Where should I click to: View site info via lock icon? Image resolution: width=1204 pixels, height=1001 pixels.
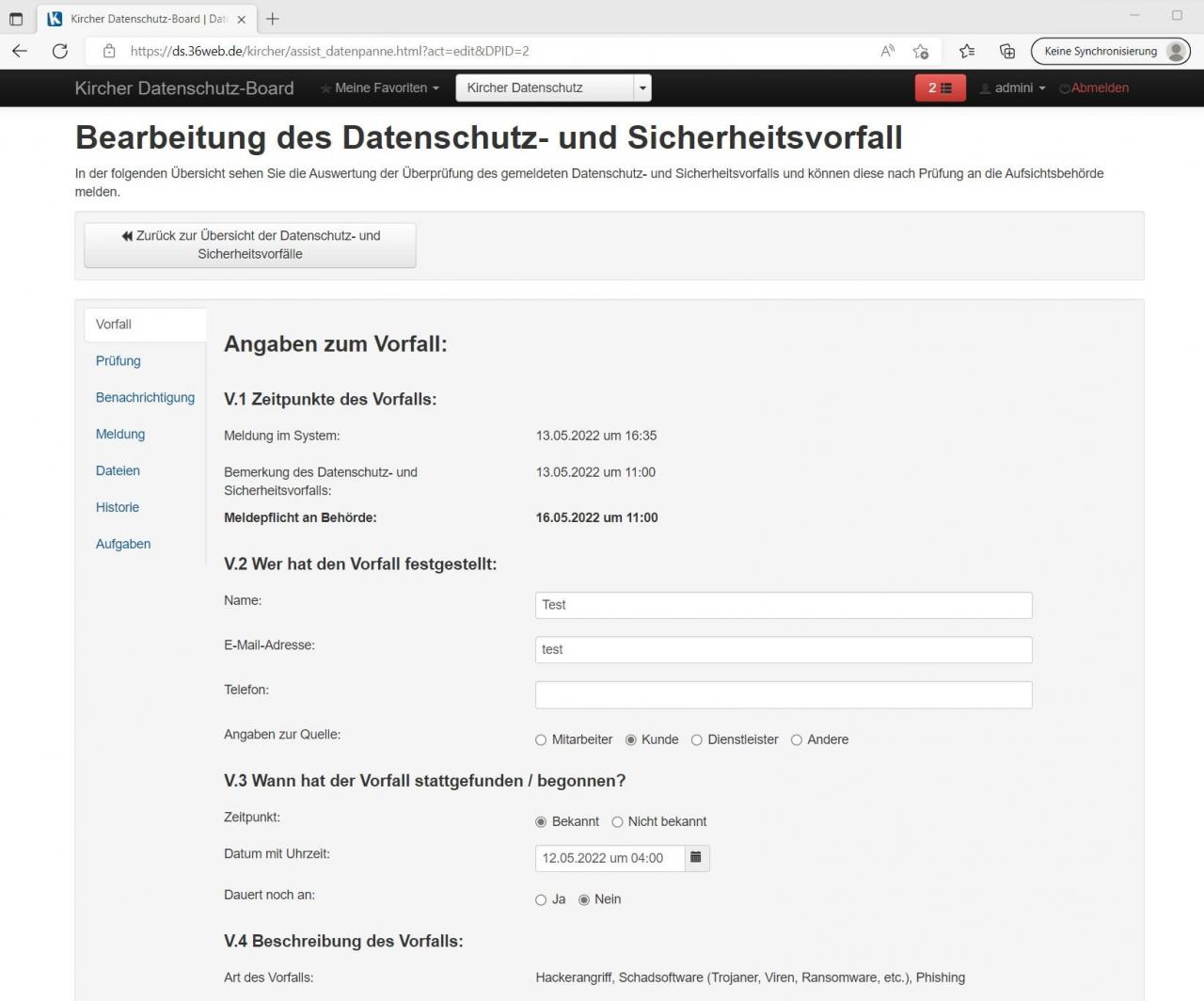pos(109,51)
